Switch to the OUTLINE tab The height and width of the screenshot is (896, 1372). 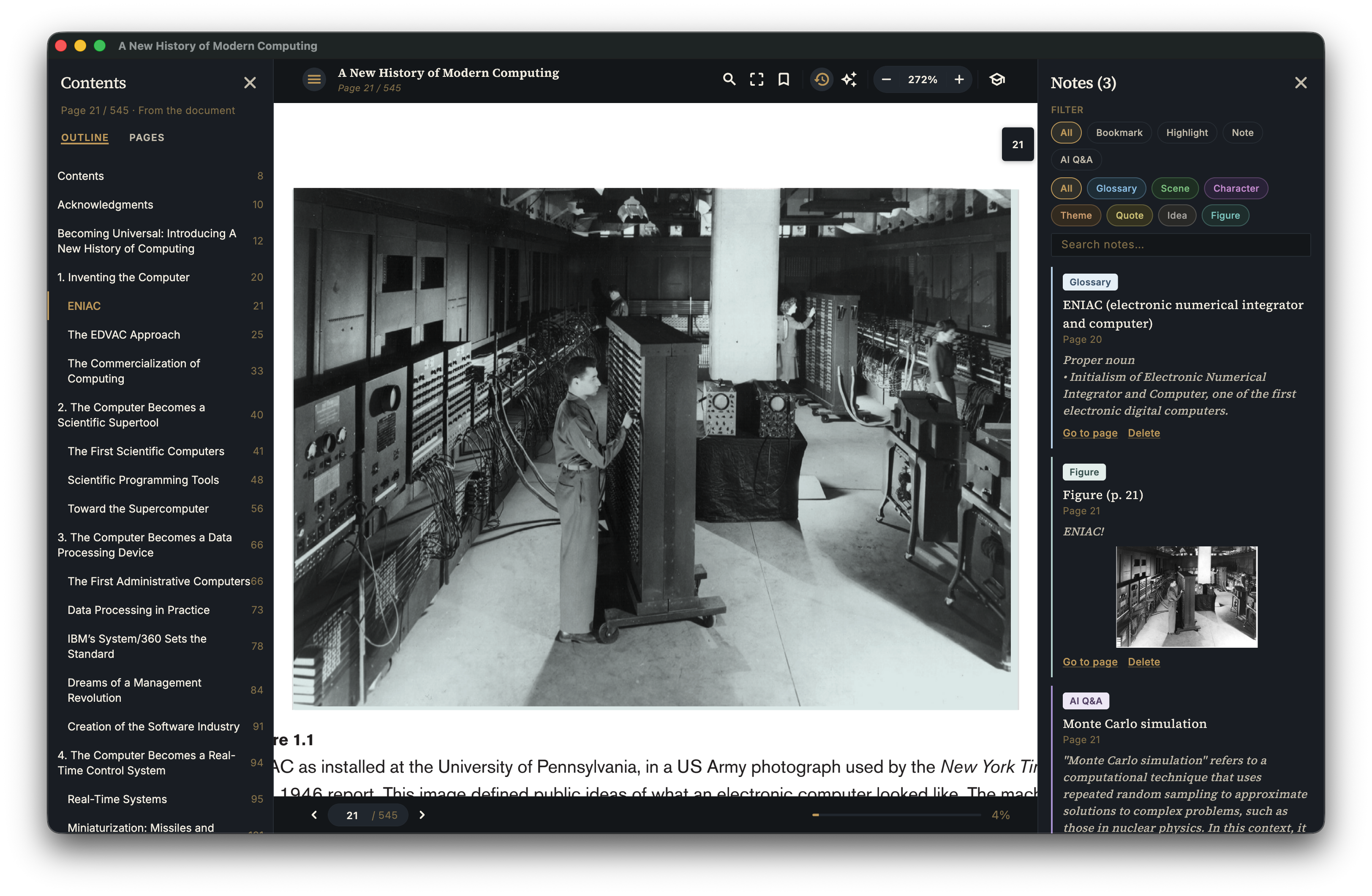(x=85, y=138)
